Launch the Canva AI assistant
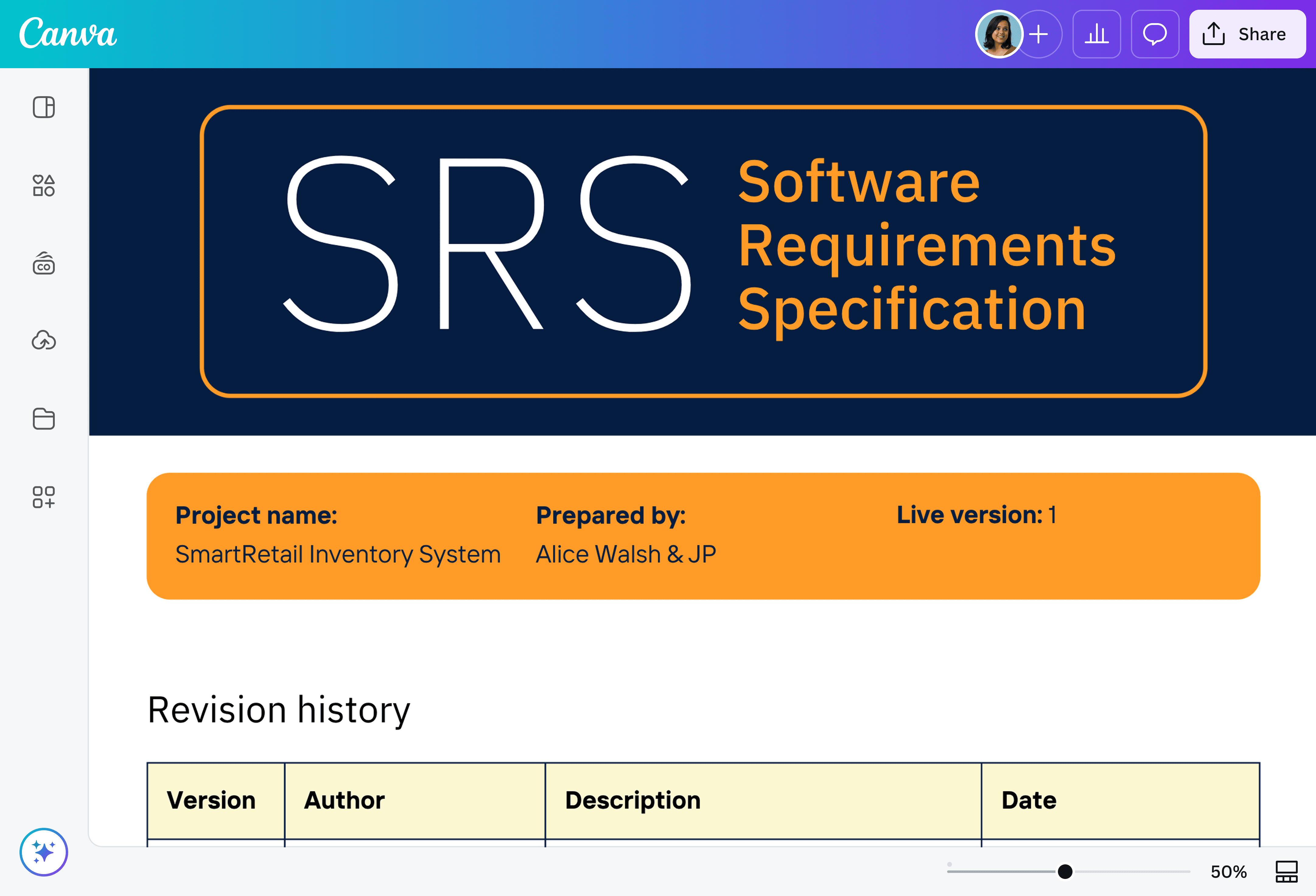 (44, 852)
